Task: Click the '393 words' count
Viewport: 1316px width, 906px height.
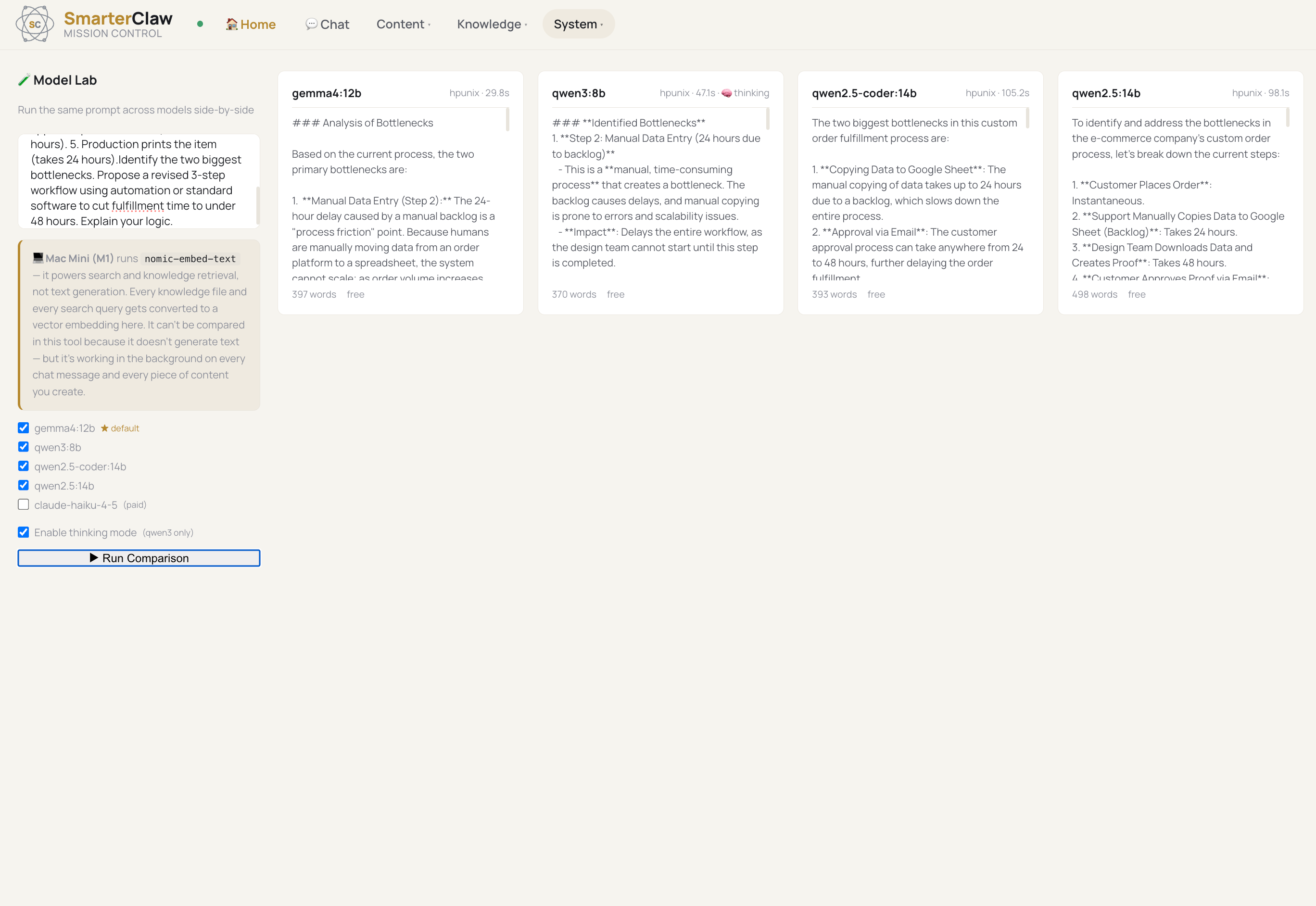Action: pos(834,295)
